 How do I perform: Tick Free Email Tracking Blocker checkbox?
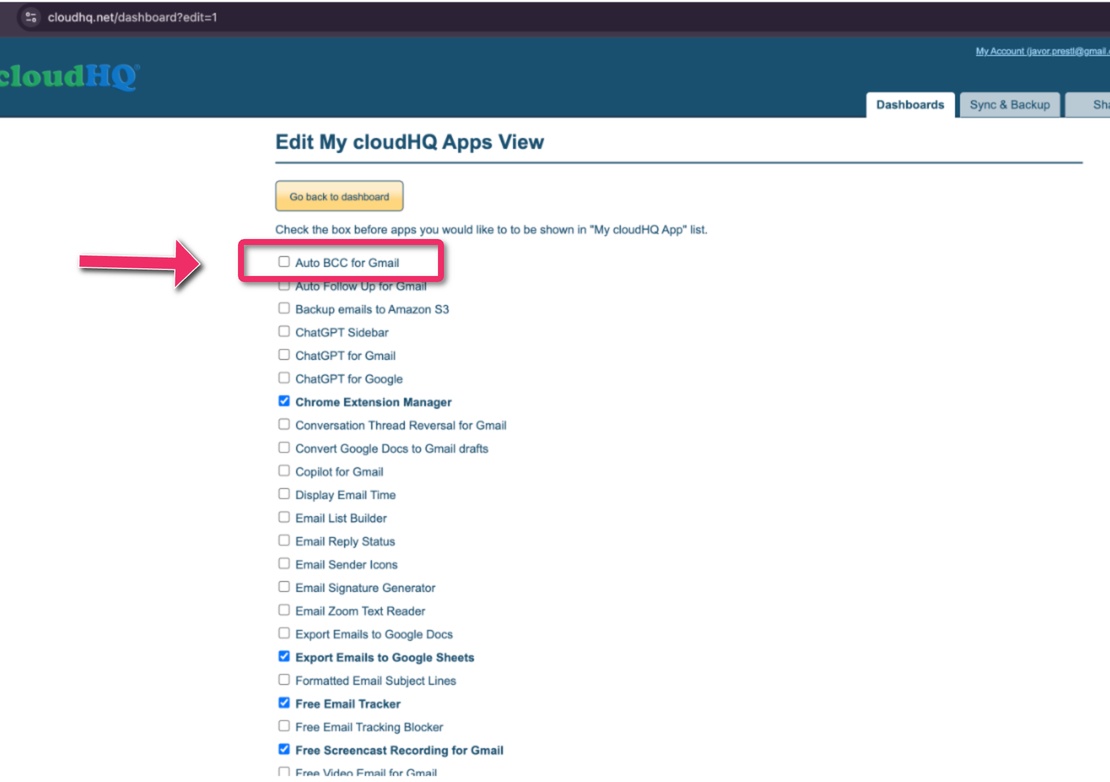tap(284, 726)
